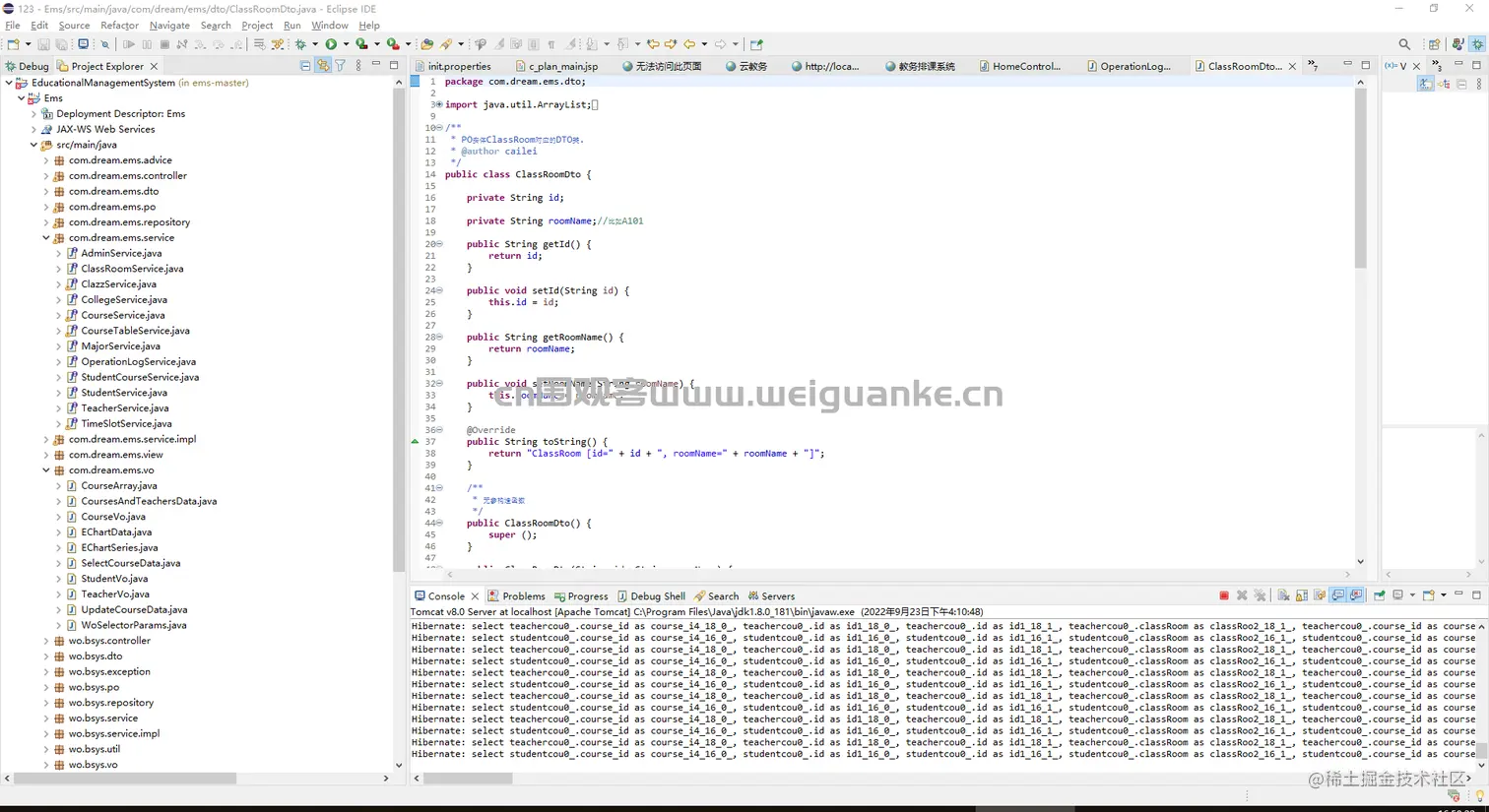This screenshot has width=1489, height=812.
Task: Open the Refactor menu
Action: pos(119,26)
